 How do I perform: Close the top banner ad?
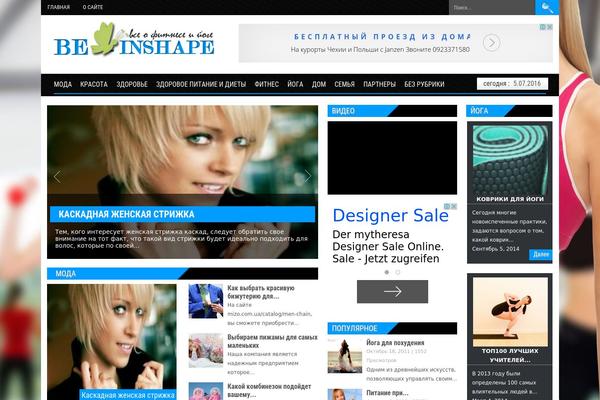[549, 27]
